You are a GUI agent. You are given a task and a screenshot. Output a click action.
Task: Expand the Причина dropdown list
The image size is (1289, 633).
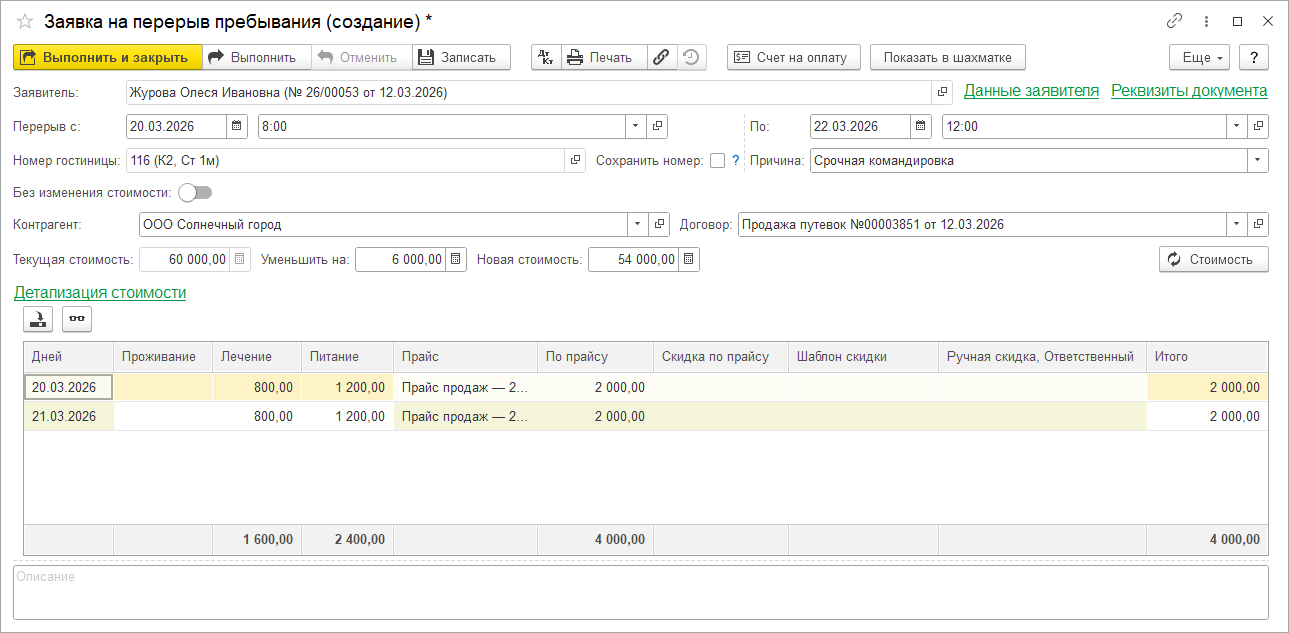point(1257,160)
